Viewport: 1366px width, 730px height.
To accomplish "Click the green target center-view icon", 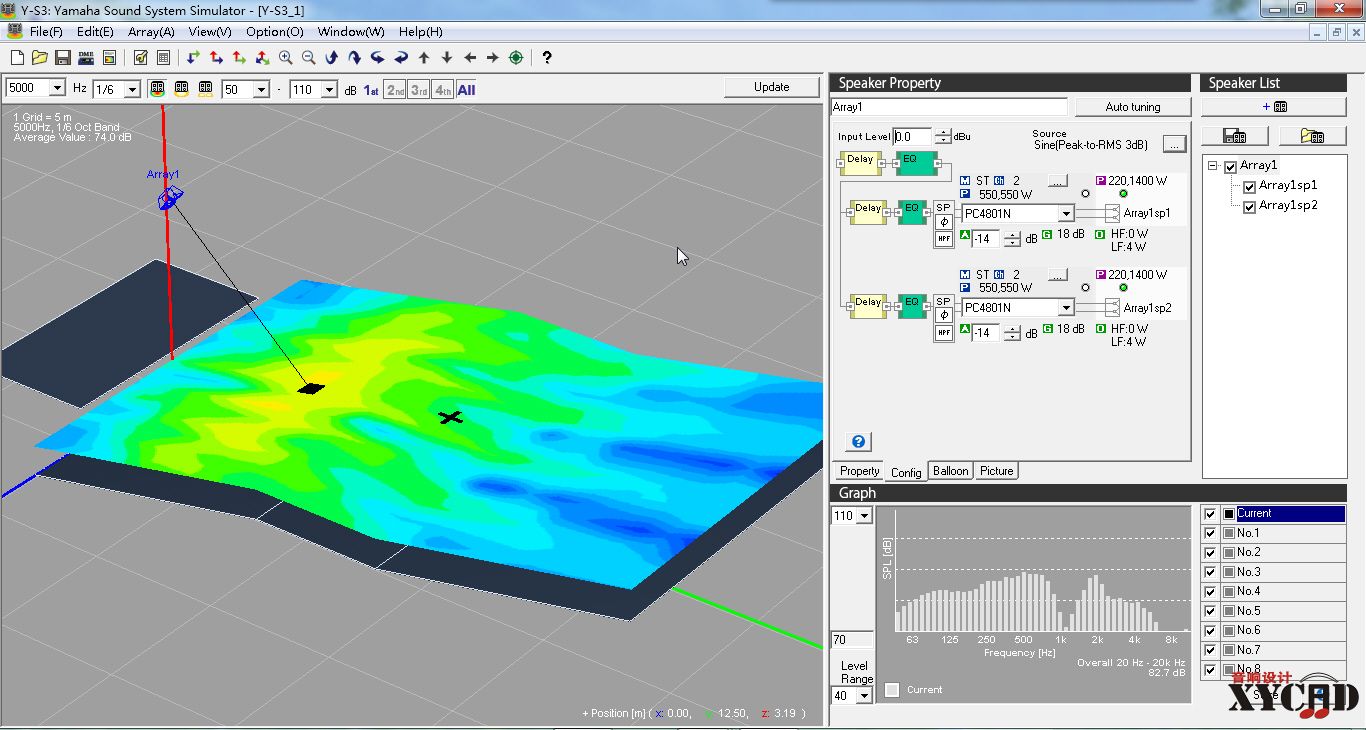I will tap(516, 58).
